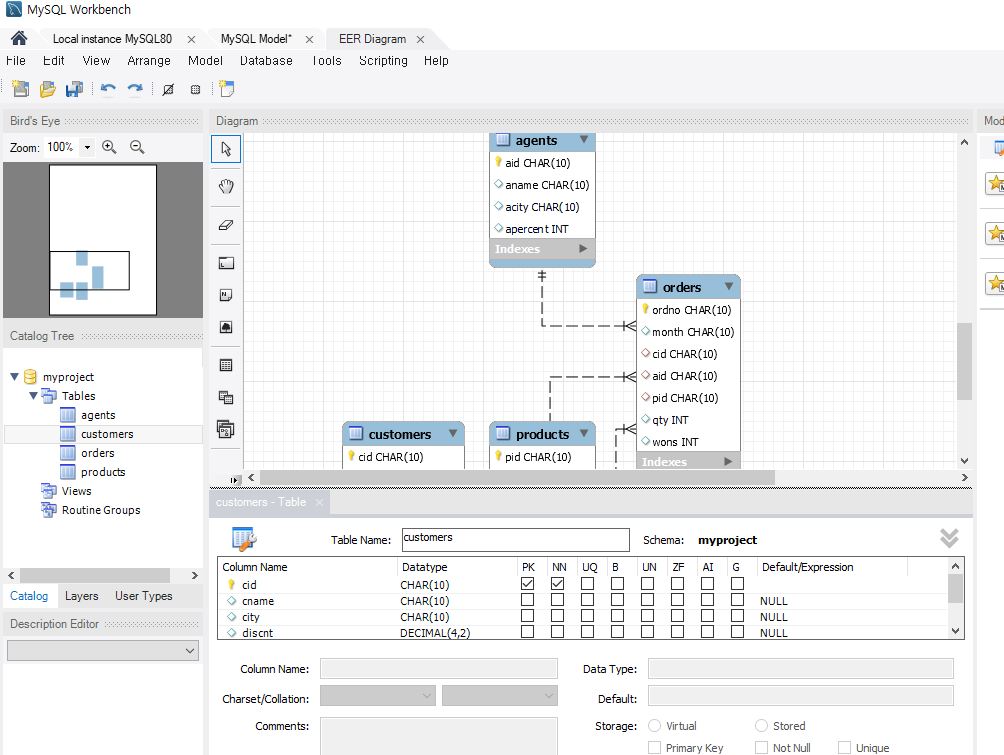Image resolution: width=1004 pixels, height=755 pixels.
Task: Click the diagram vertical scrollbar thumb
Action: [x=964, y=361]
